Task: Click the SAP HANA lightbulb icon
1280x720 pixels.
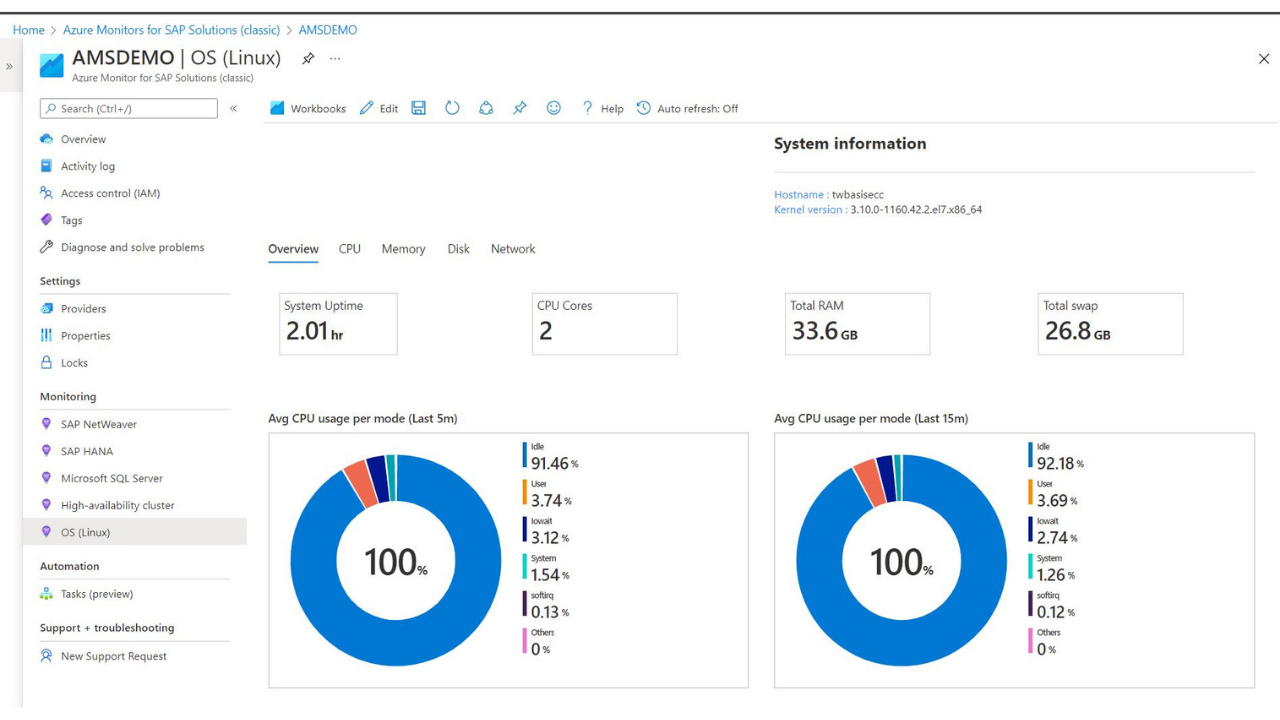Action: point(46,451)
